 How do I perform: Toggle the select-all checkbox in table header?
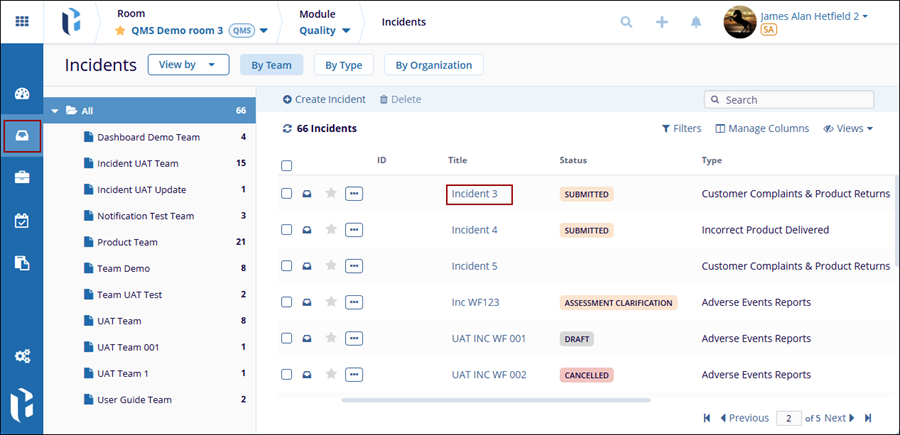pyautogui.click(x=287, y=166)
